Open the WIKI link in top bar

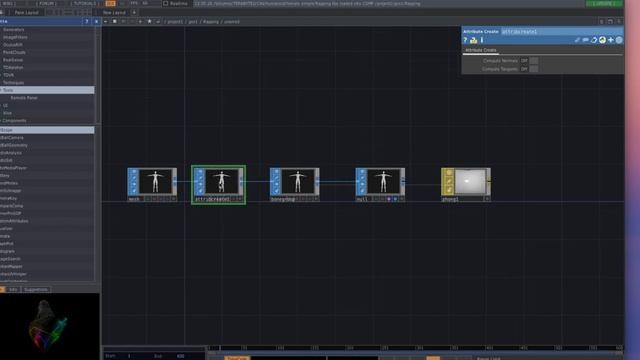[8, 3]
